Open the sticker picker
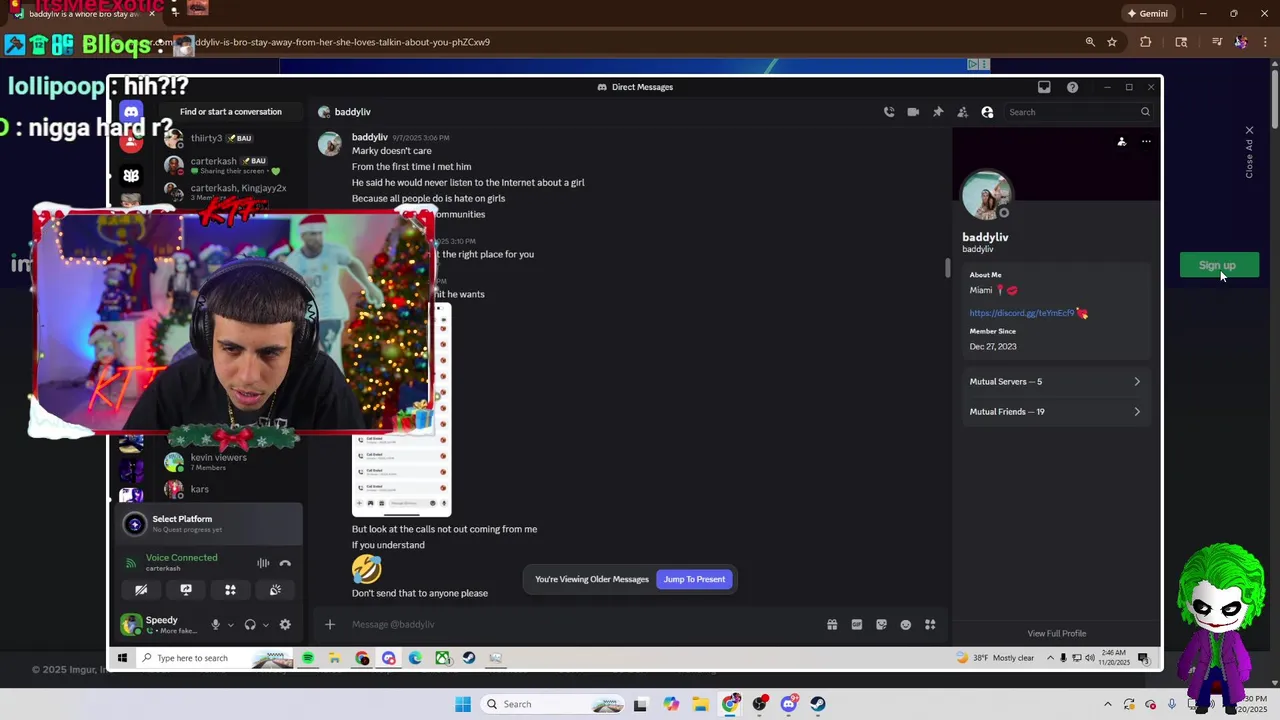This screenshot has width=1280, height=720. 881,625
